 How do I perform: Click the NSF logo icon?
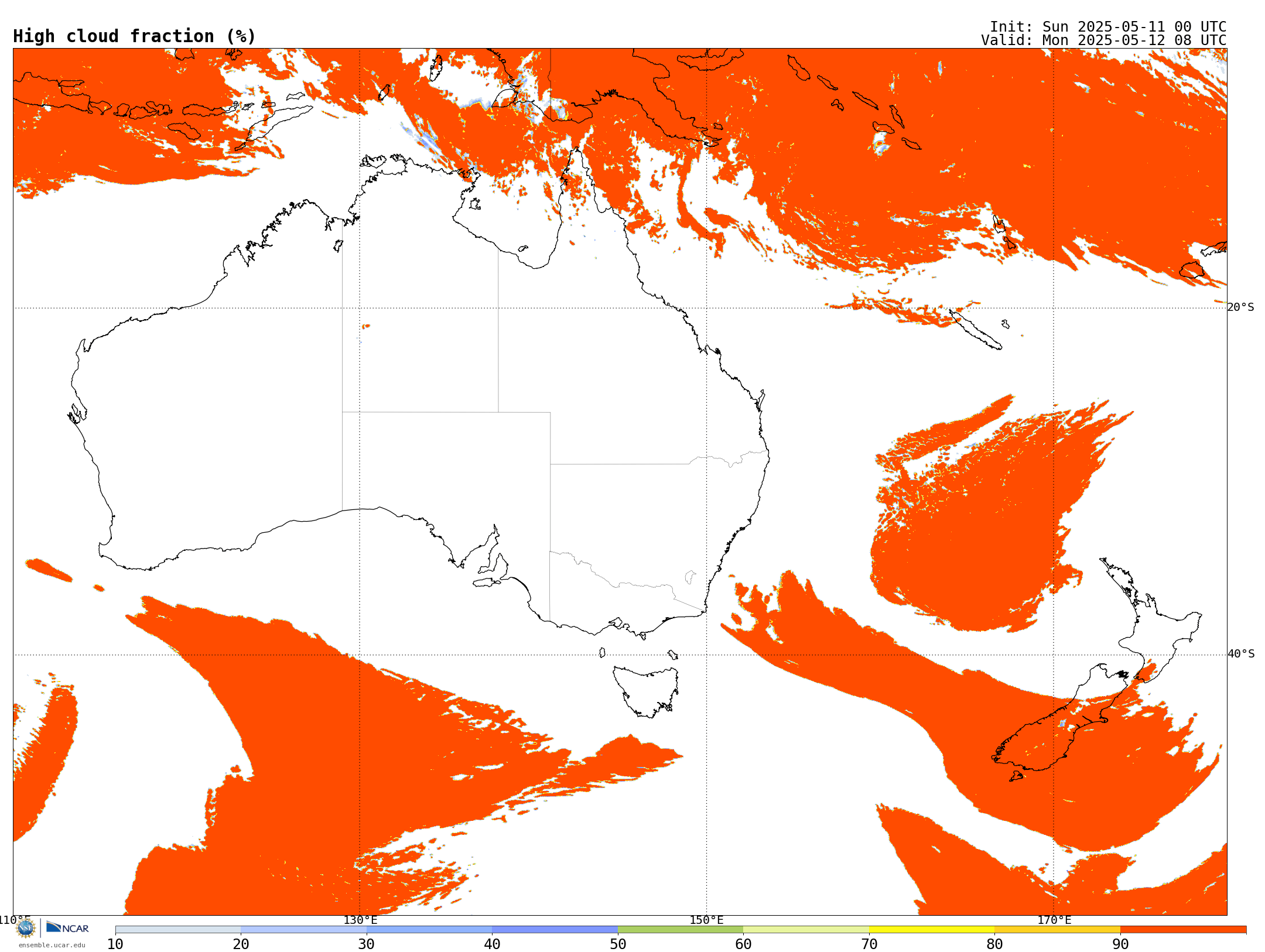pos(26,928)
